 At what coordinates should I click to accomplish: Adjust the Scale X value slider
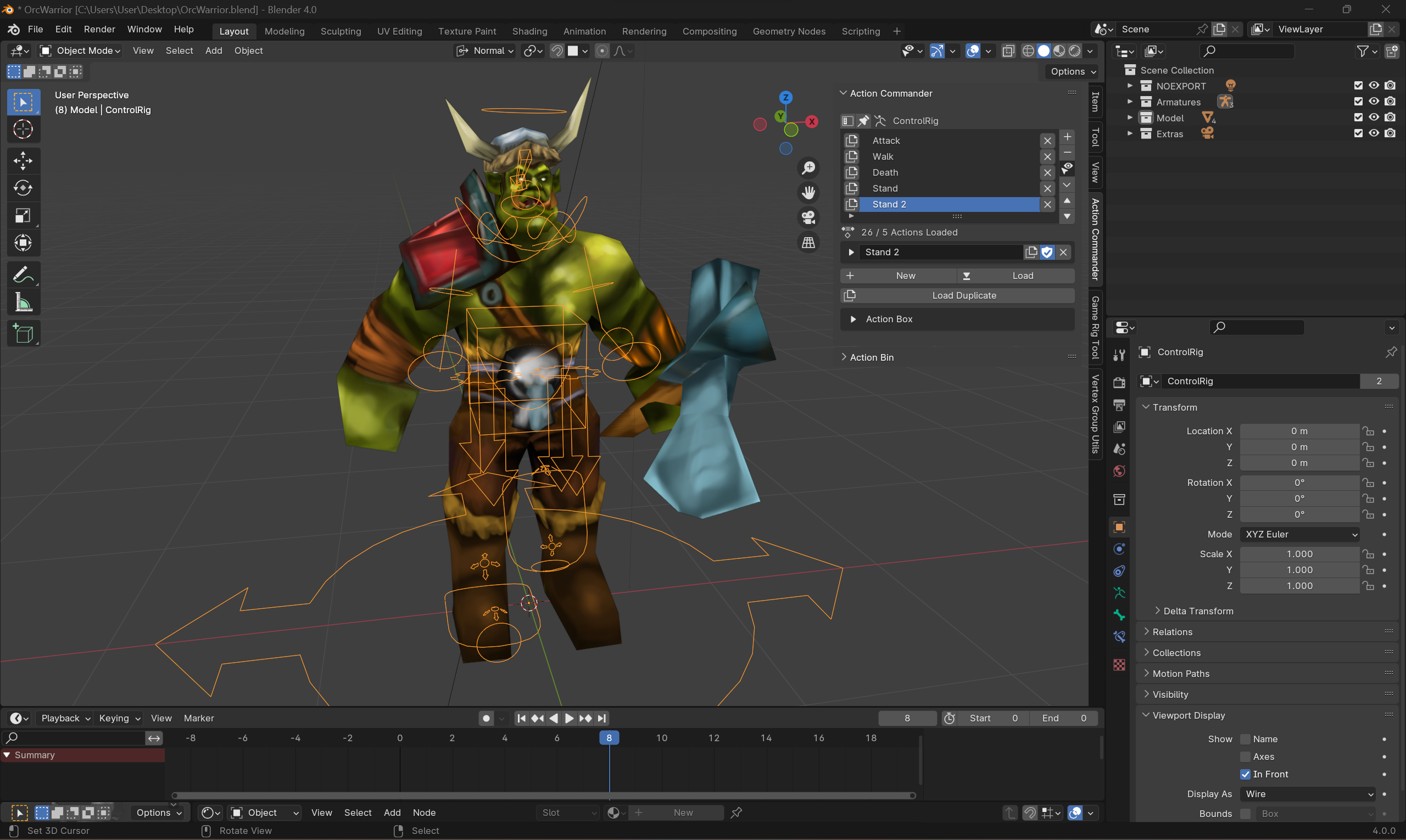(1299, 553)
